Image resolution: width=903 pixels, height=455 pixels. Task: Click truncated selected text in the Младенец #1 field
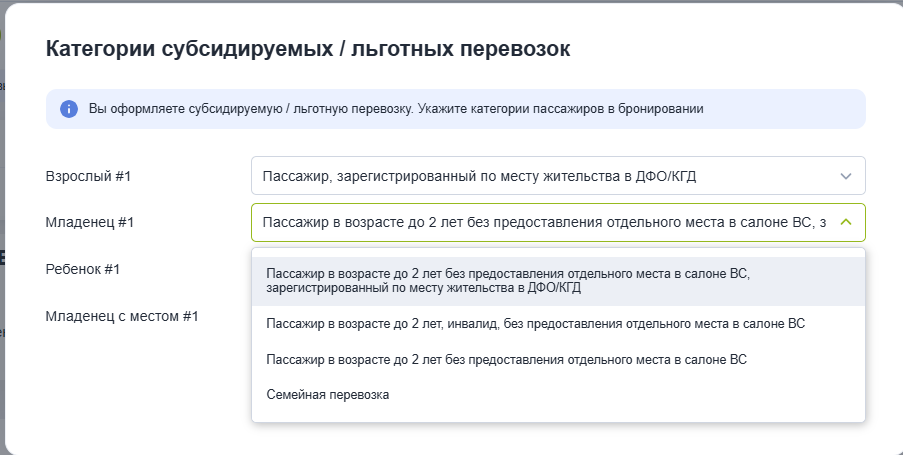(544, 222)
